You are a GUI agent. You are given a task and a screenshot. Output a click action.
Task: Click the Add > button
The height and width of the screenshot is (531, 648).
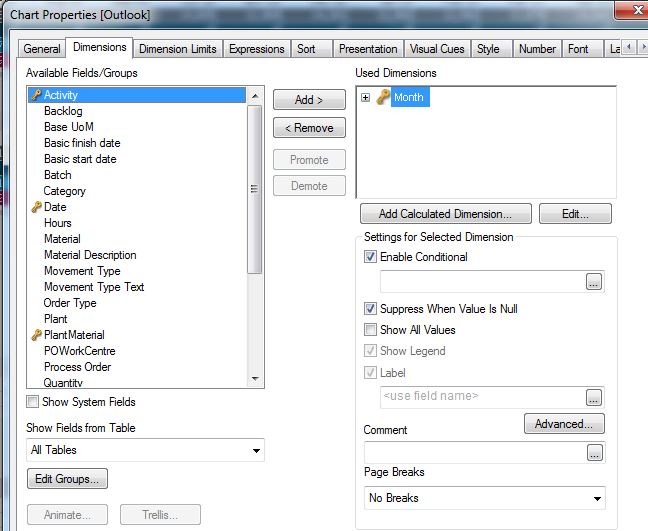(309, 100)
